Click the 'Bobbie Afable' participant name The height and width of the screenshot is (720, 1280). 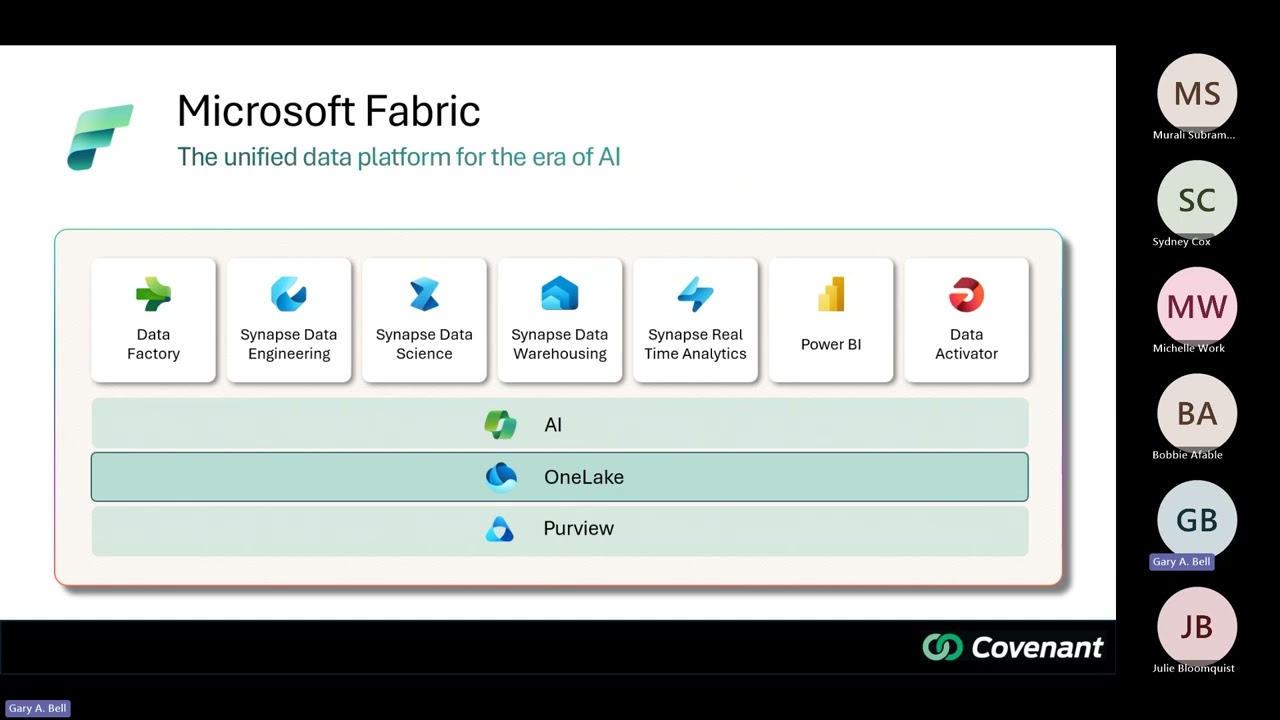click(1187, 455)
